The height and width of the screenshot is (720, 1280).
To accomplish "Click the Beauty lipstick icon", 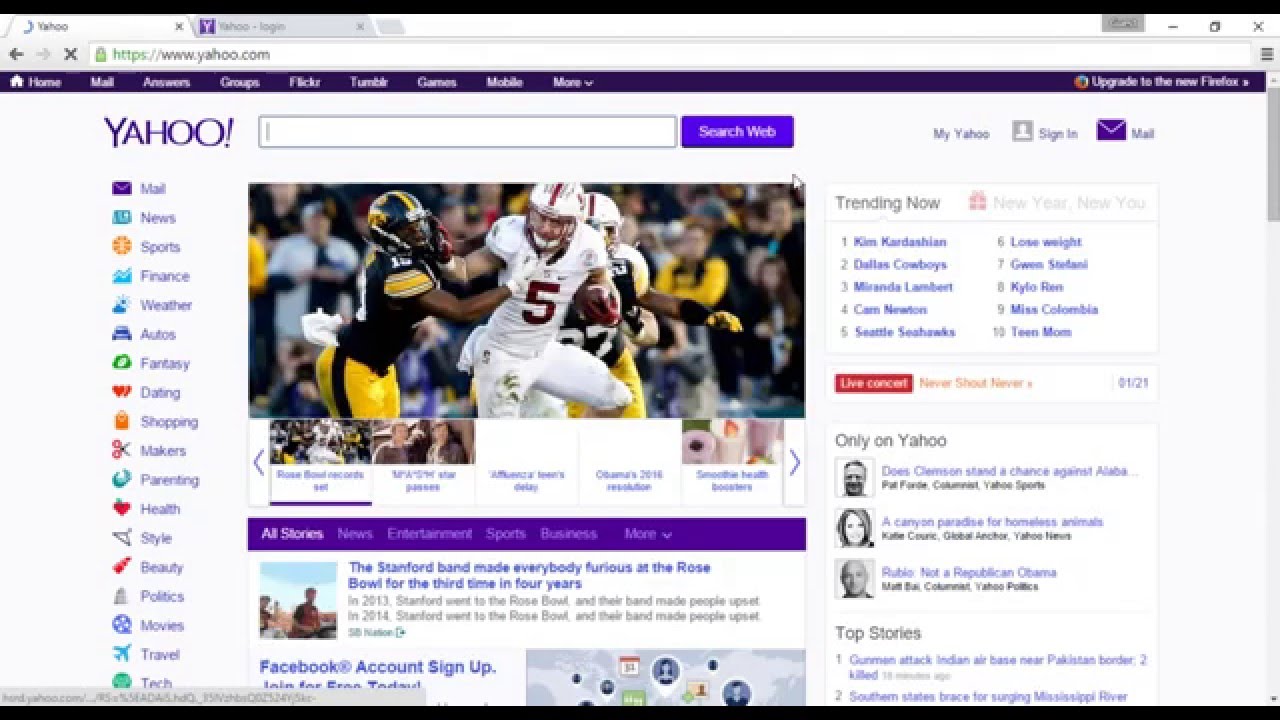I will point(122,566).
